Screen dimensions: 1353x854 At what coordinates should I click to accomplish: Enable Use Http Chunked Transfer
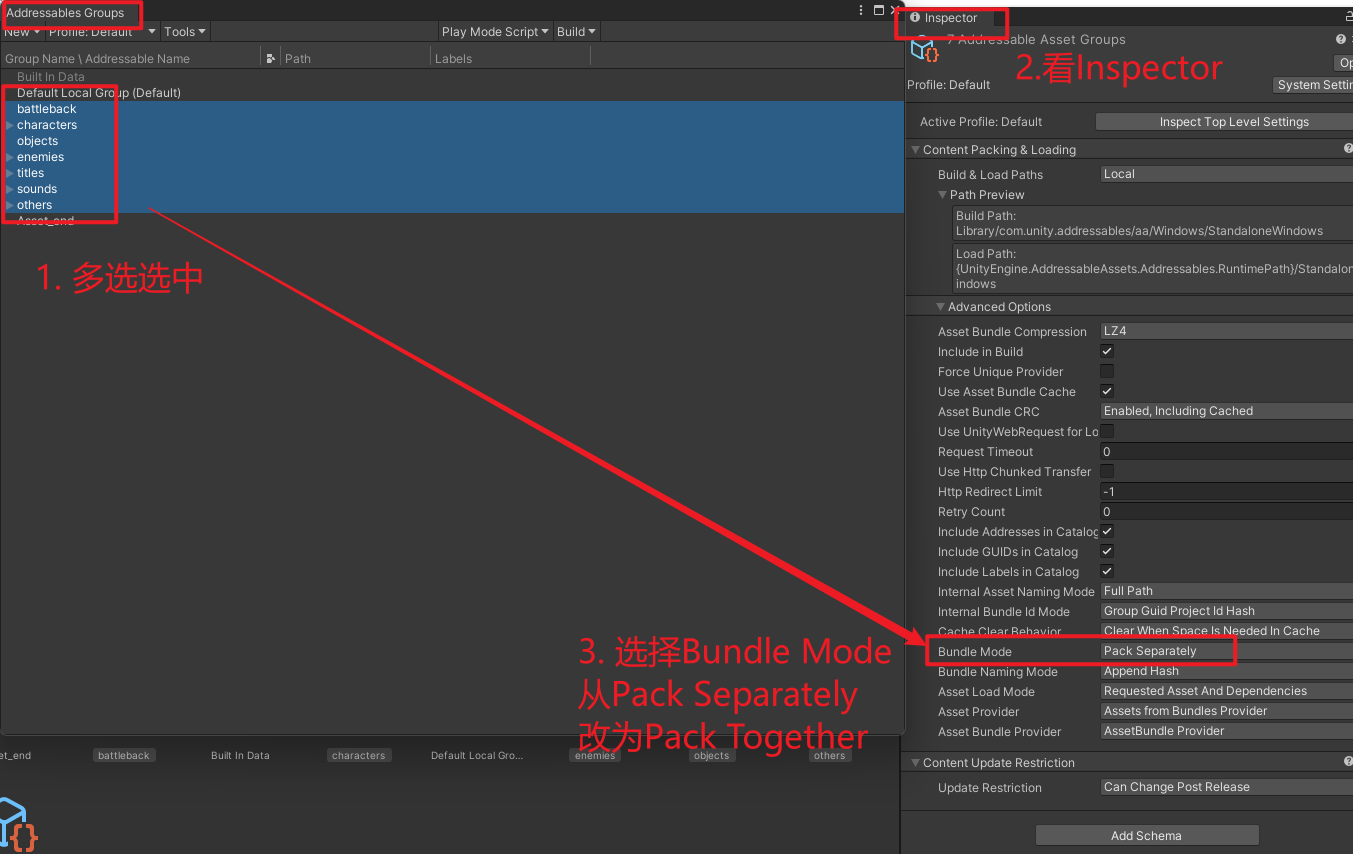coord(1107,472)
